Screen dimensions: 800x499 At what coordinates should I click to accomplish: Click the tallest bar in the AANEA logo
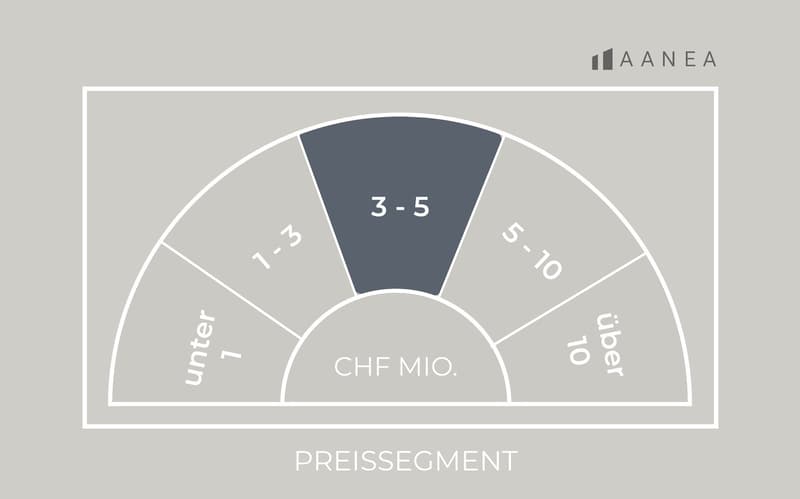[x=608, y=59]
